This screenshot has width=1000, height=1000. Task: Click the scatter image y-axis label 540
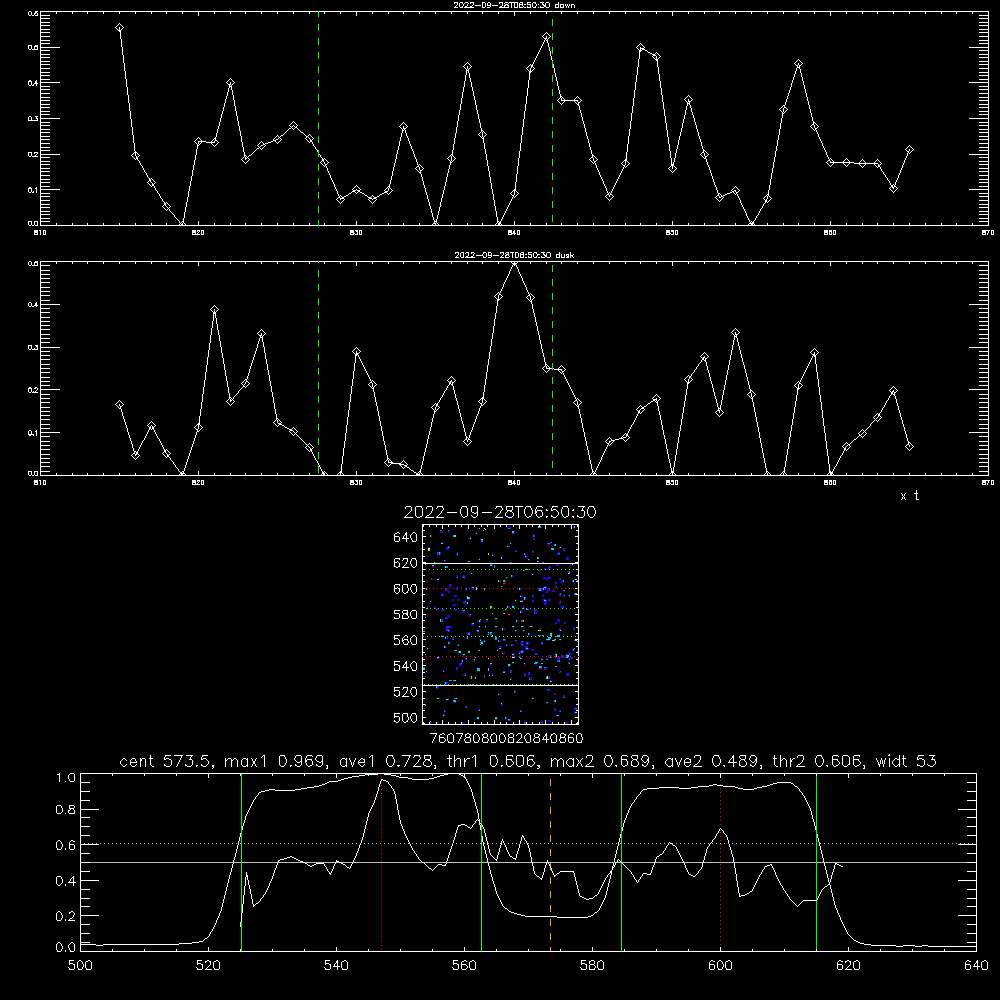(406, 666)
